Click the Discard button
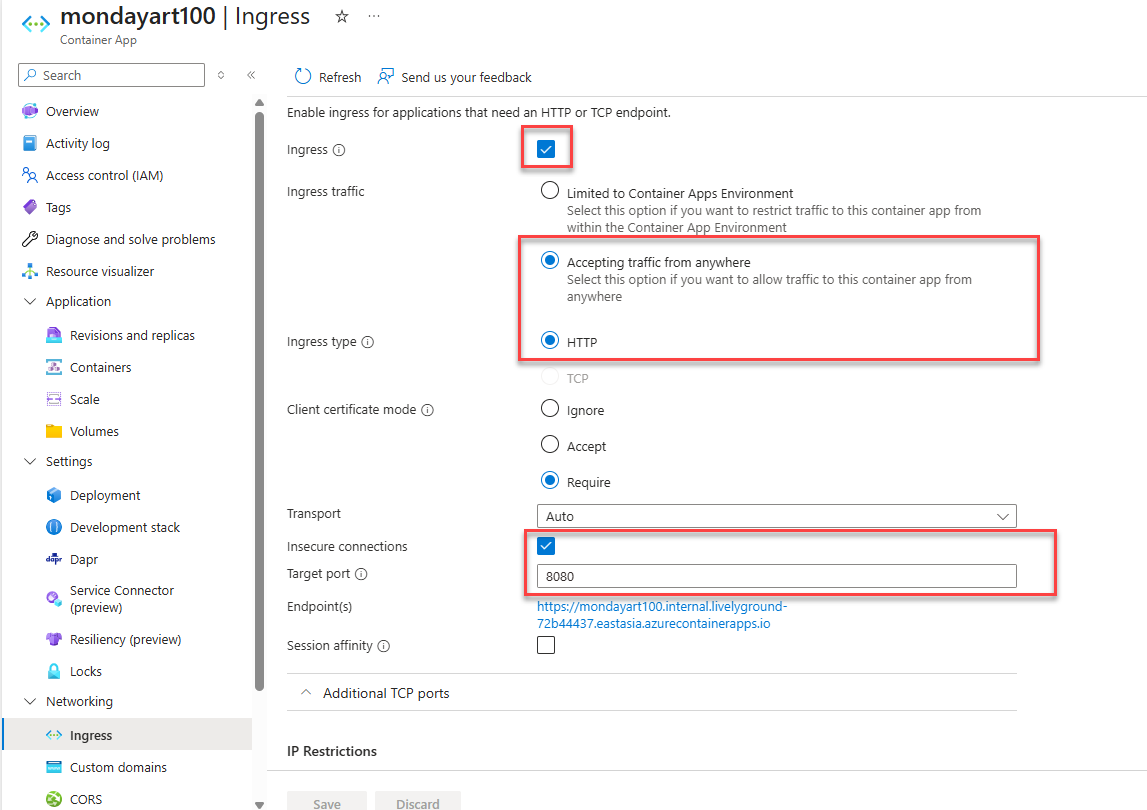This screenshot has width=1147, height=810. [418, 802]
